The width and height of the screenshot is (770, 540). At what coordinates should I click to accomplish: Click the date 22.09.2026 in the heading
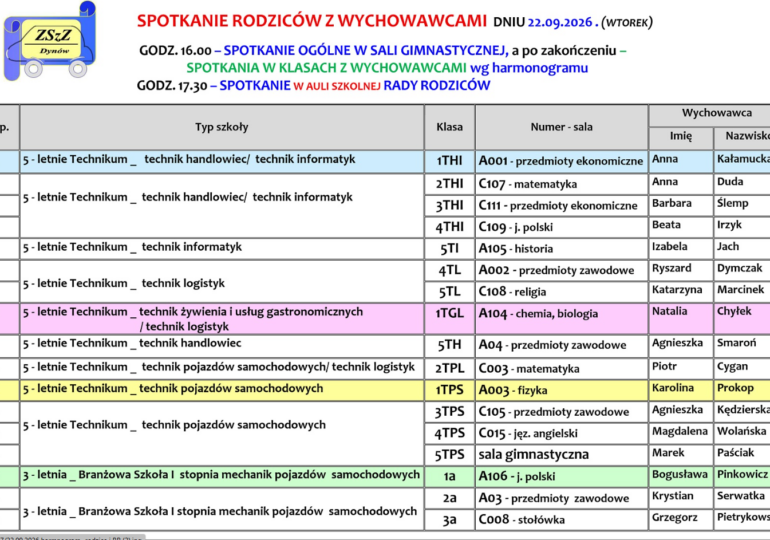[560, 23]
